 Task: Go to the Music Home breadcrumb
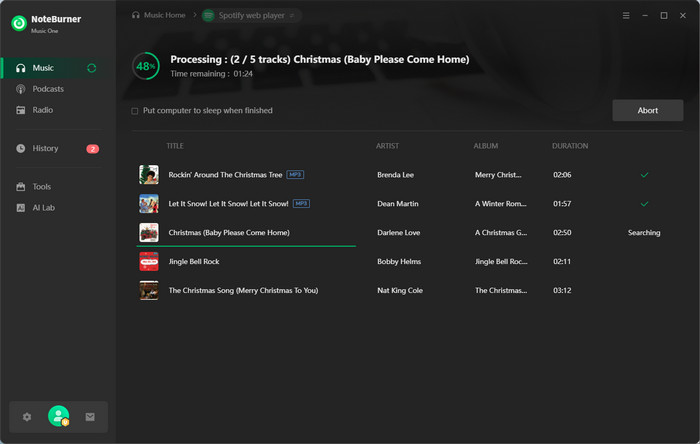158,15
